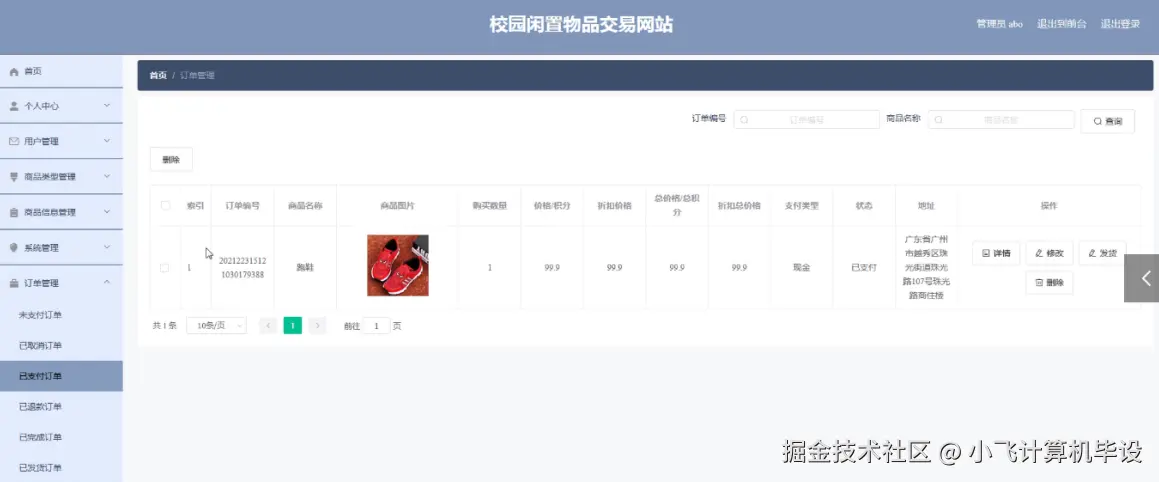Click 退出到前台 in the header
Image resolution: width=1159 pixels, height=482 pixels.
point(1061,24)
